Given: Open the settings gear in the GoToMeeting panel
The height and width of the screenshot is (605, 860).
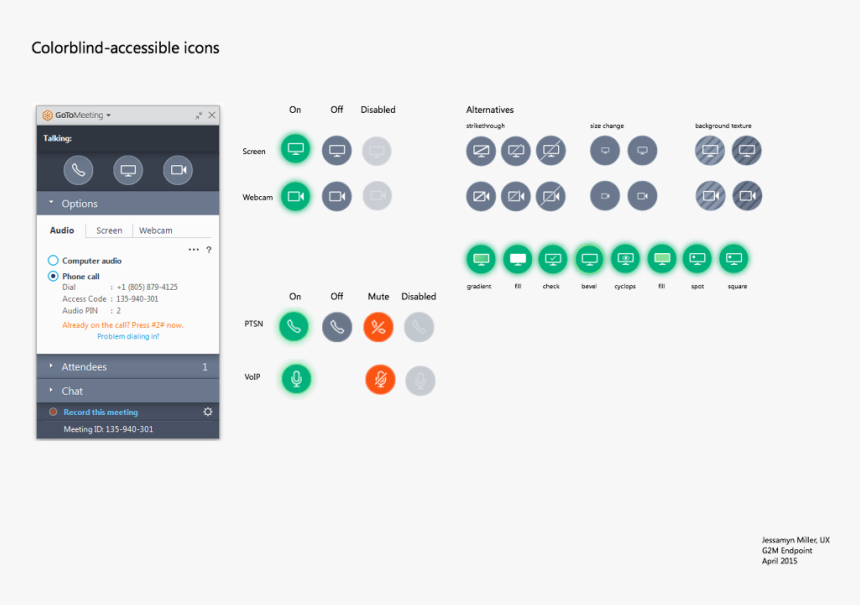Looking at the screenshot, I should pos(208,412).
